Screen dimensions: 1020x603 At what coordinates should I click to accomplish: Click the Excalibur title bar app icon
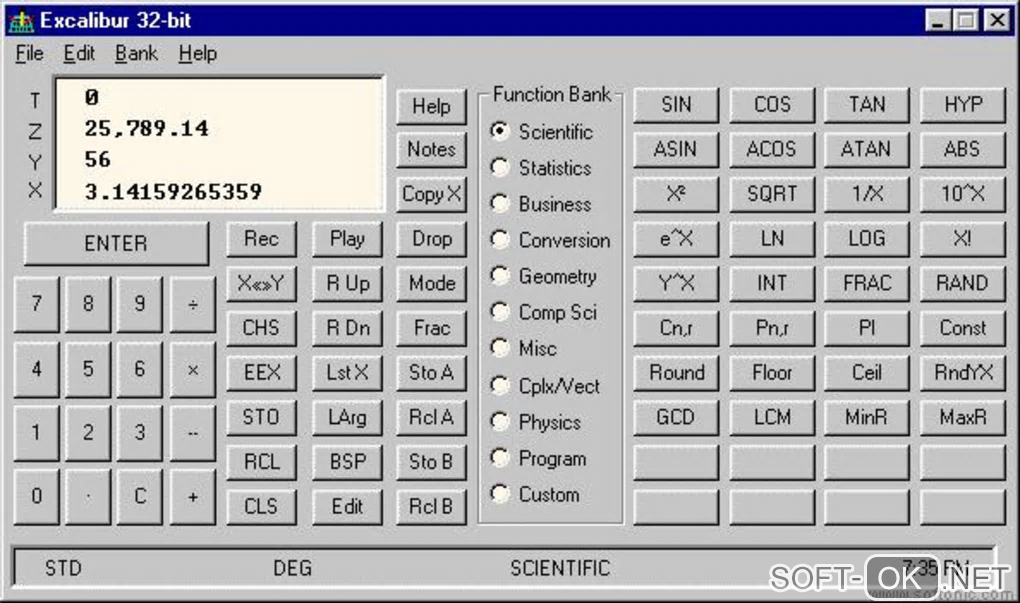click(21, 21)
